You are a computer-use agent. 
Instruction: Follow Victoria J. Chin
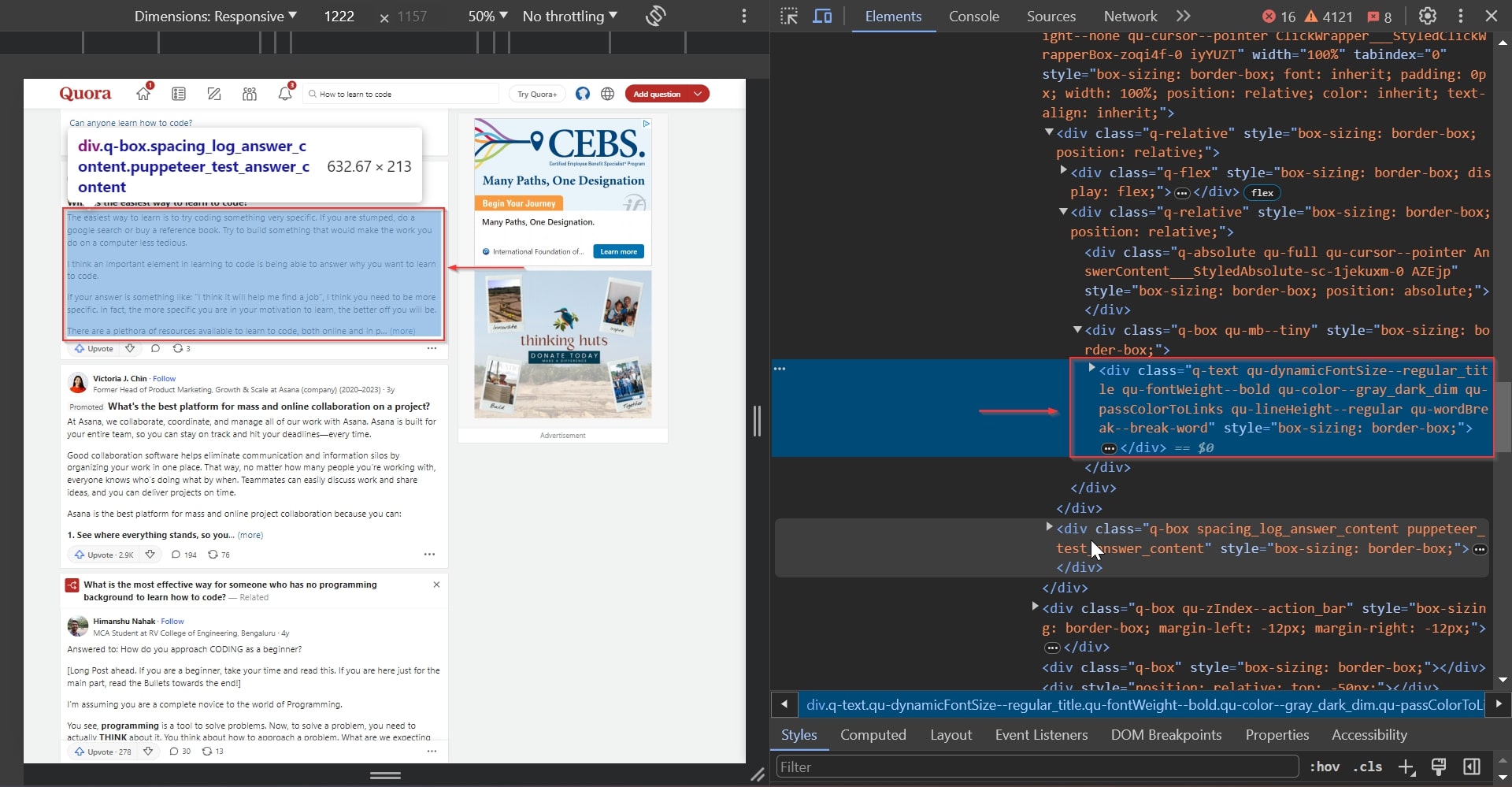coord(163,378)
